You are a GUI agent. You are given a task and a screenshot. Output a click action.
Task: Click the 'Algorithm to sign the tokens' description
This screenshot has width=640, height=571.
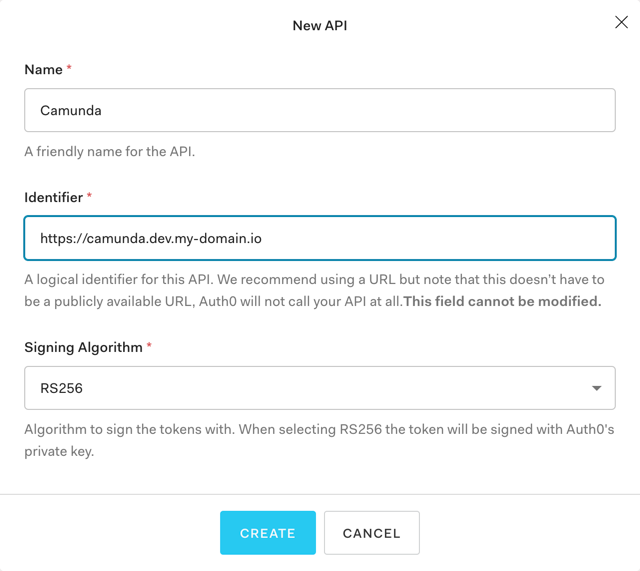[319, 440]
